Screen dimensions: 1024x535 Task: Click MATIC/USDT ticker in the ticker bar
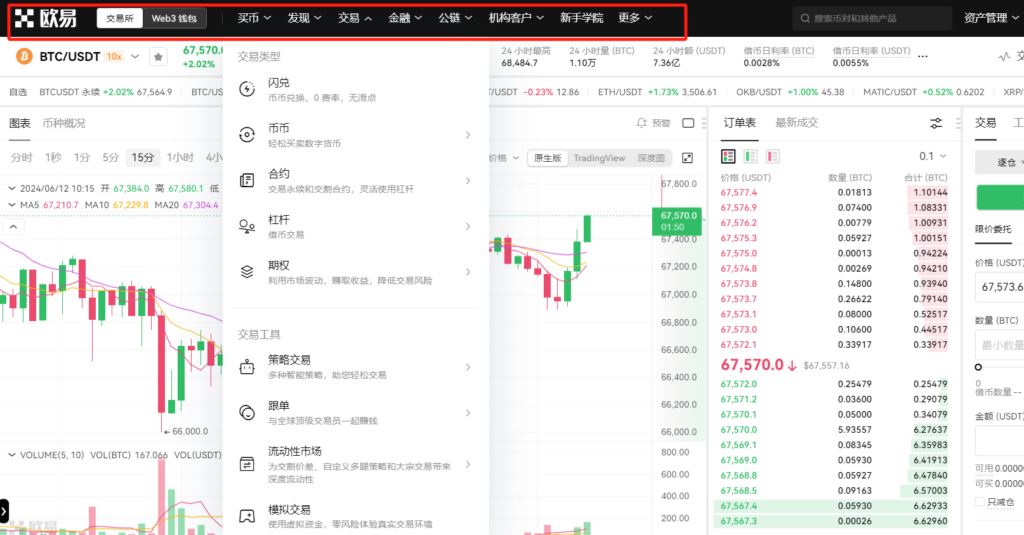point(923,92)
